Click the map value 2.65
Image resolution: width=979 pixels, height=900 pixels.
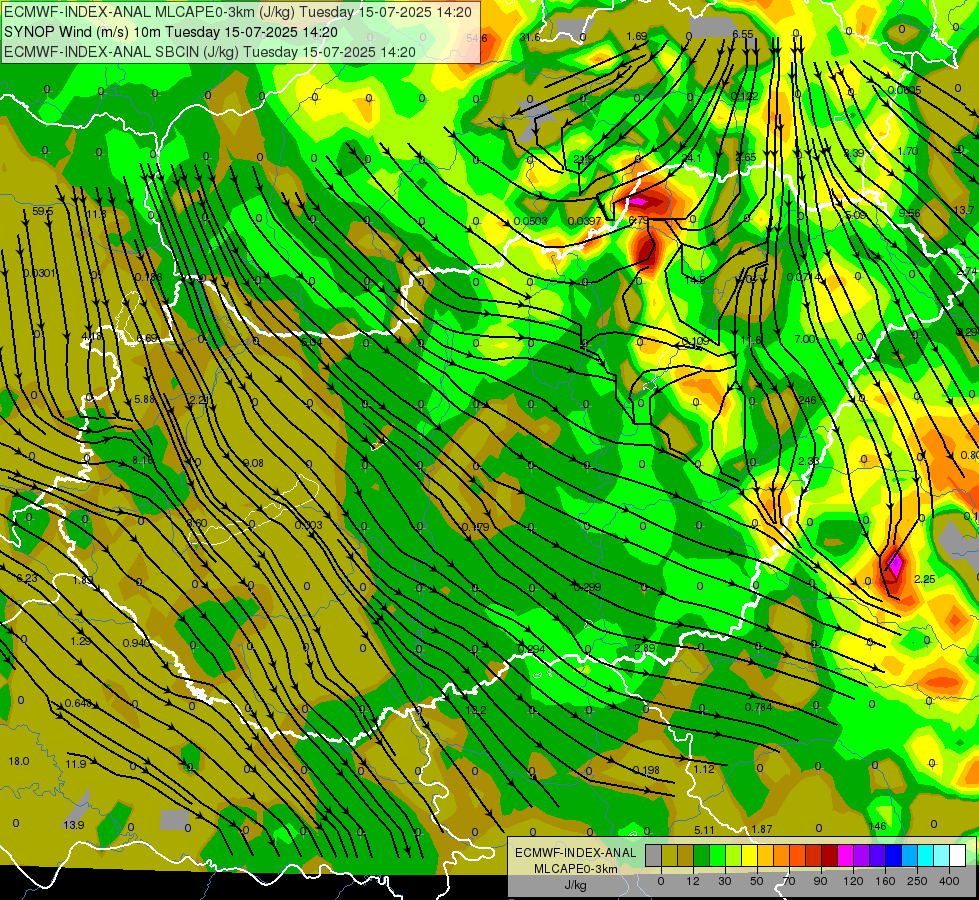pos(746,157)
